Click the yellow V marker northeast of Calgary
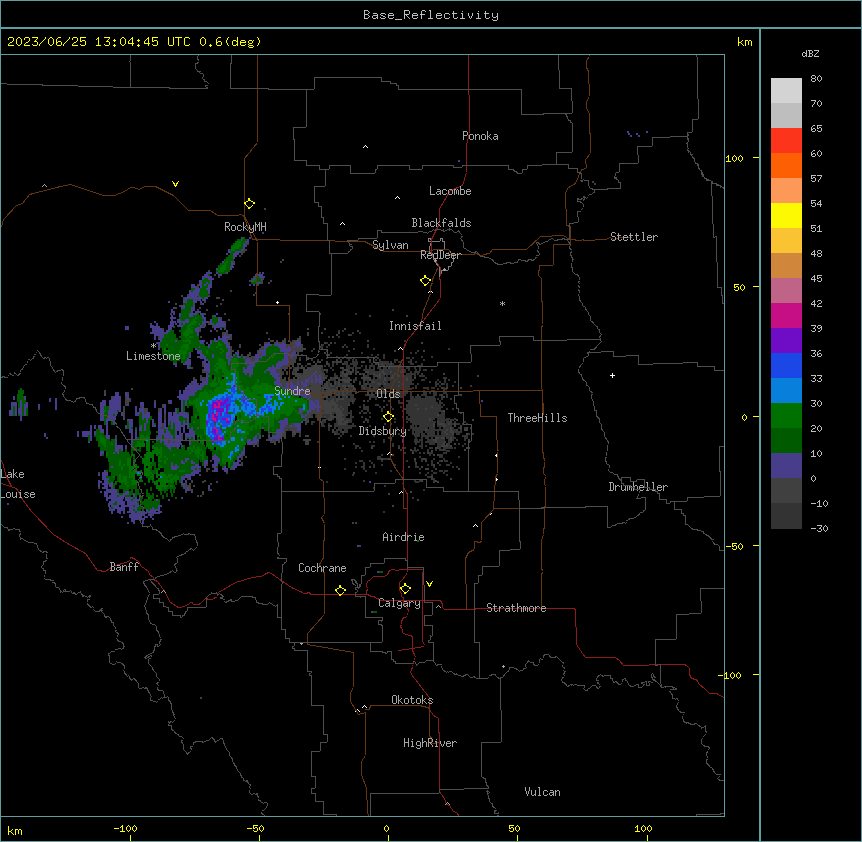 point(429,584)
